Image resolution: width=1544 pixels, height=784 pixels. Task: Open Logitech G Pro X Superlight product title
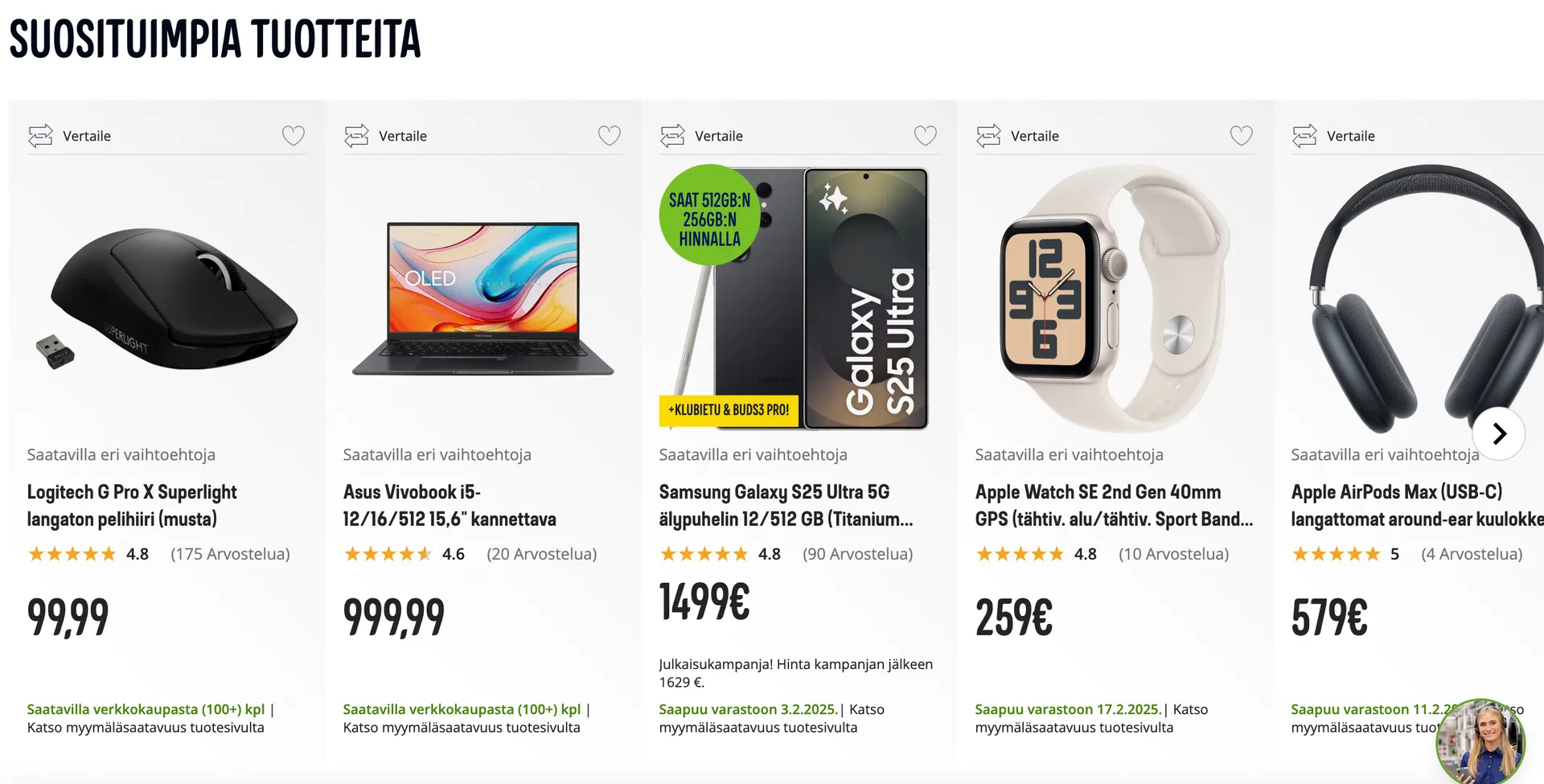coord(132,505)
